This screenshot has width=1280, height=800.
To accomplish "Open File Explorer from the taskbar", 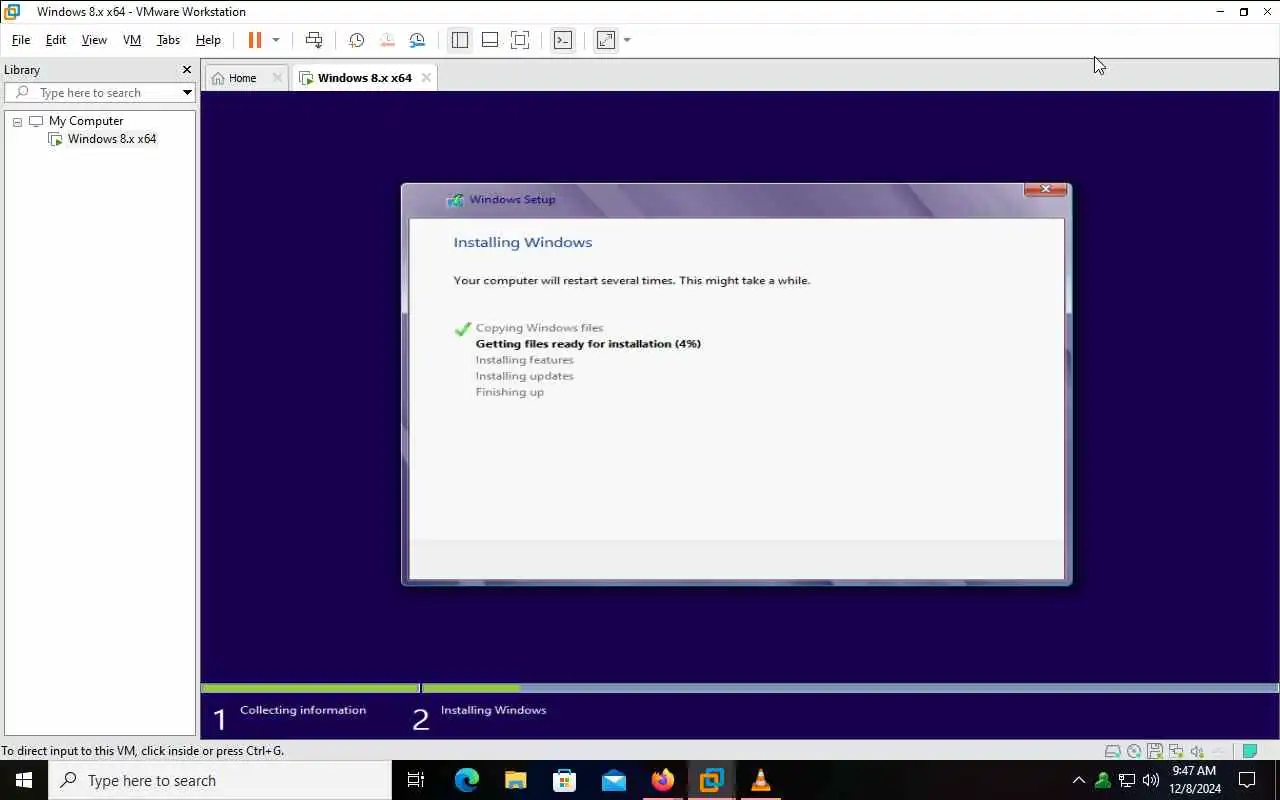I will pos(515,780).
